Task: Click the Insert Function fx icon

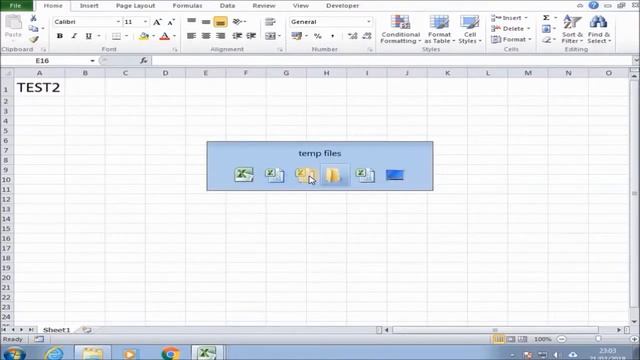Action: click(x=144, y=60)
